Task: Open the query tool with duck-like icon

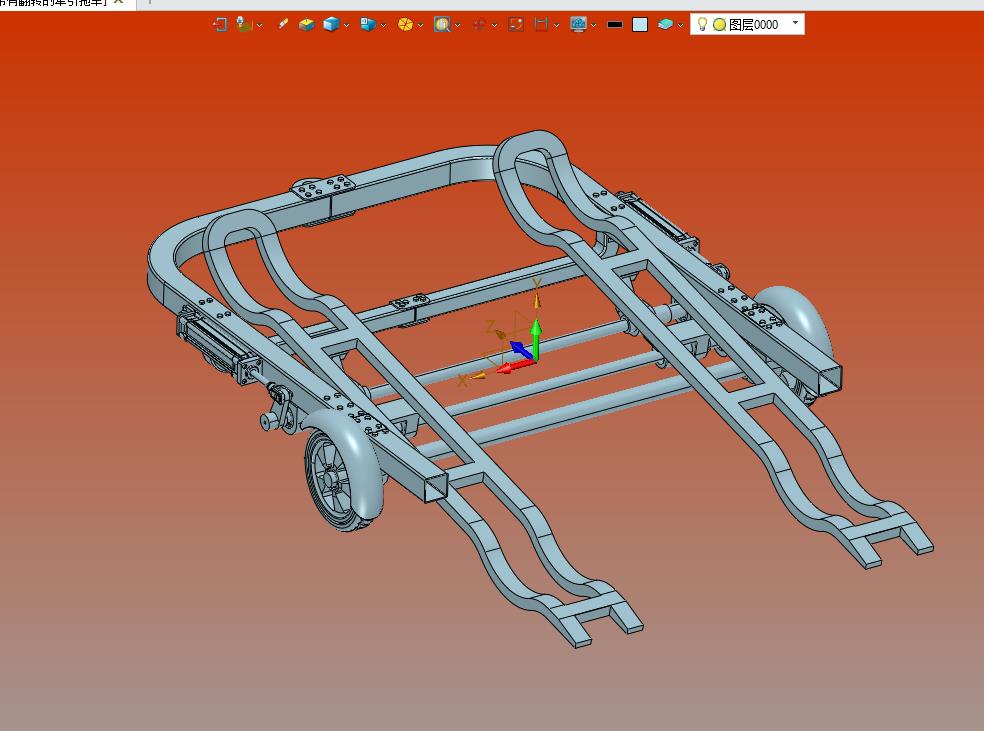Action: point(244,24)
